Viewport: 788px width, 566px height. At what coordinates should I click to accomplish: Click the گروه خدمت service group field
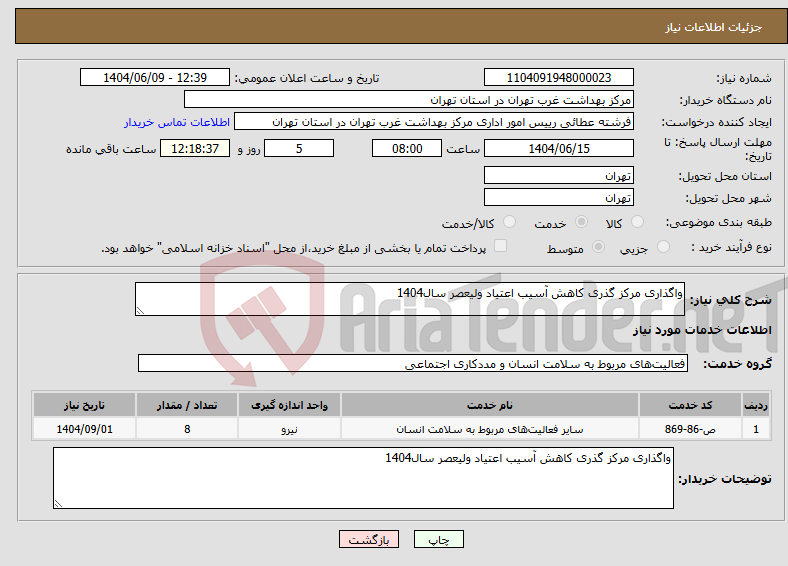click(413, 363)
